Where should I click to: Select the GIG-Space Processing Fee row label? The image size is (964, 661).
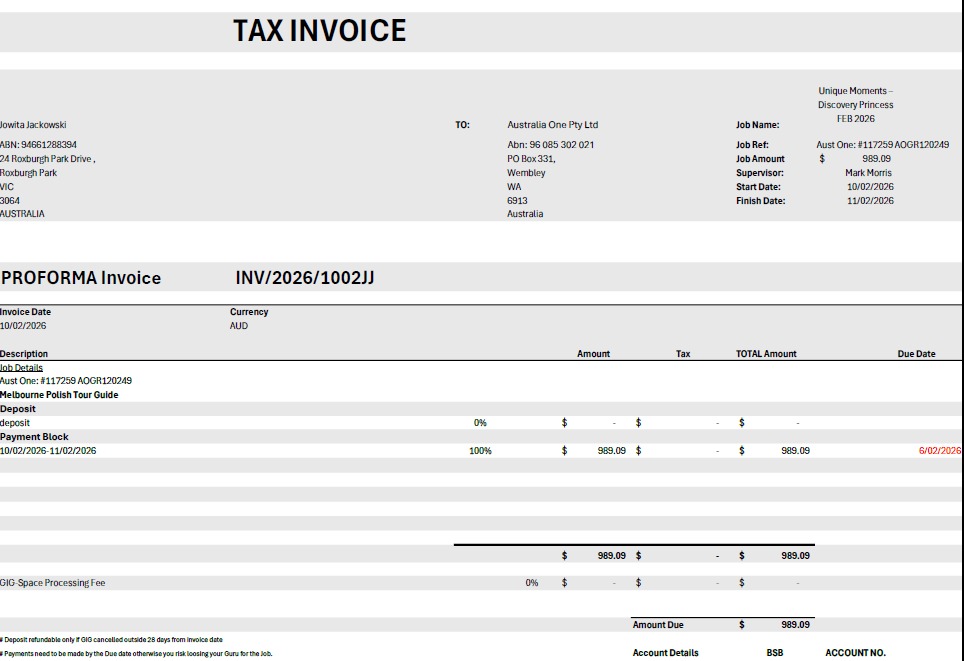click(52, 583)
